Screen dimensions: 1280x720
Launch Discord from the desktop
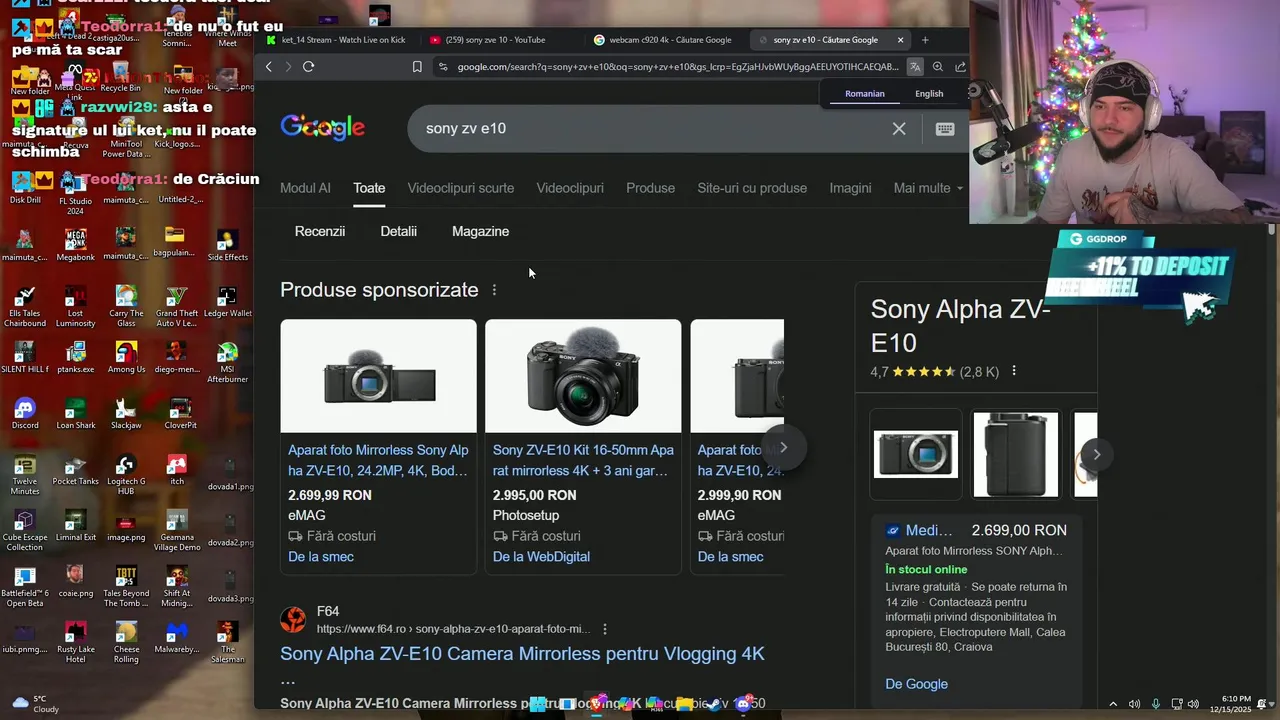pos(25,413)
